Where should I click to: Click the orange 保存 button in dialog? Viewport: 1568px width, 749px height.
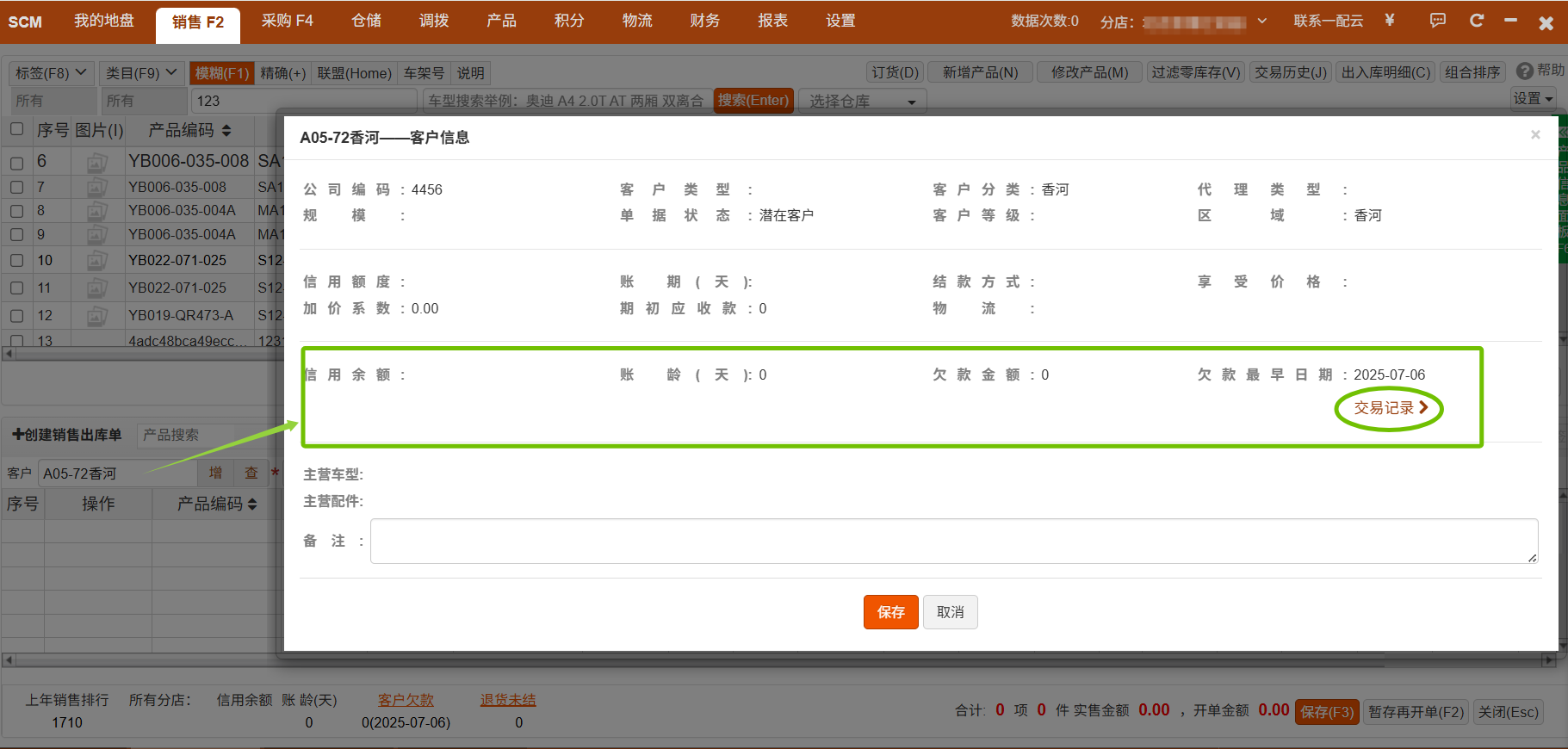pos(891,612)
